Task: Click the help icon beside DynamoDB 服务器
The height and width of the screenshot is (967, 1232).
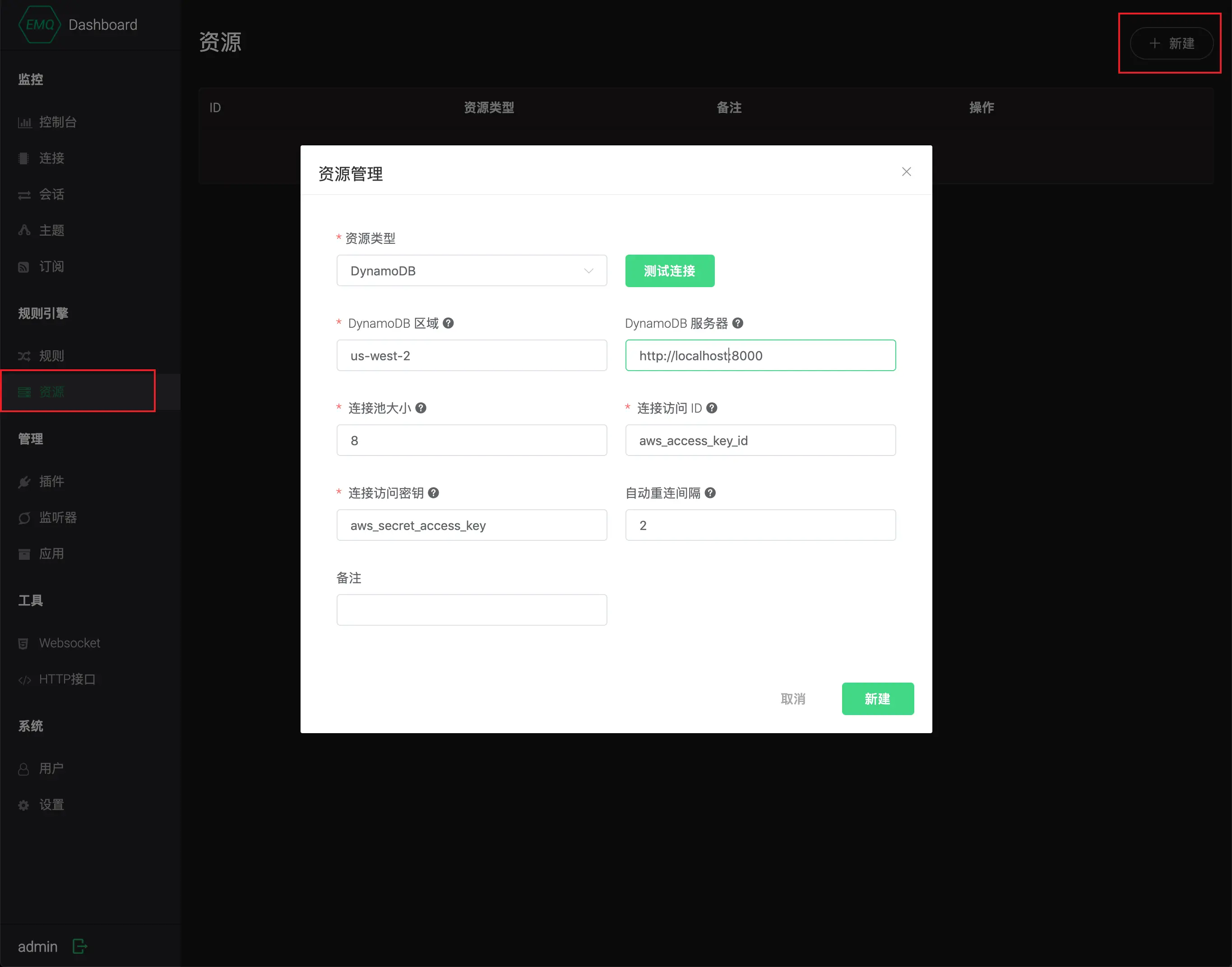Action: click(x=737, y=323)
